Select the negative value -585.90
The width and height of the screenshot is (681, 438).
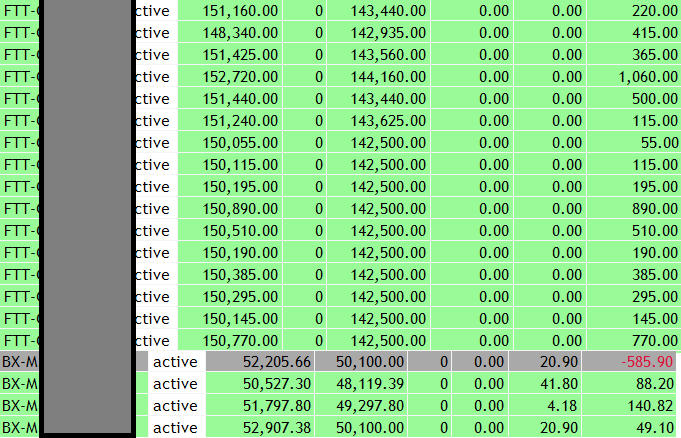(629, 362)
